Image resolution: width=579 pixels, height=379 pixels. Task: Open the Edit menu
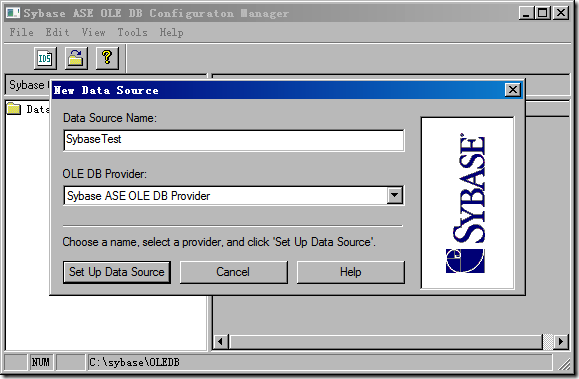click(57, 32)
